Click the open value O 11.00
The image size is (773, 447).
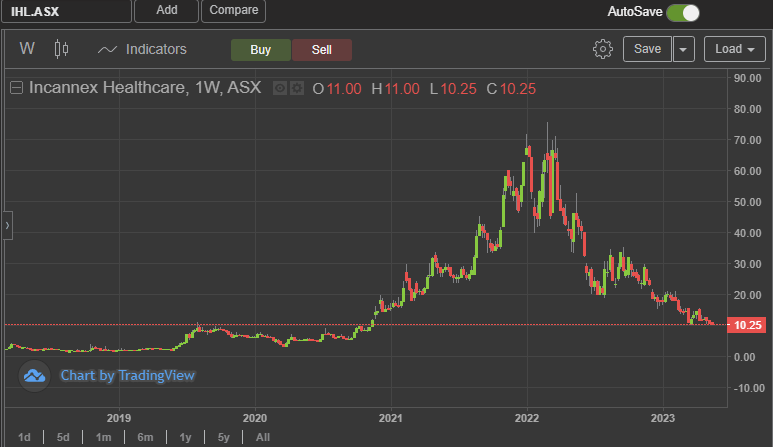tap(337, 89)
